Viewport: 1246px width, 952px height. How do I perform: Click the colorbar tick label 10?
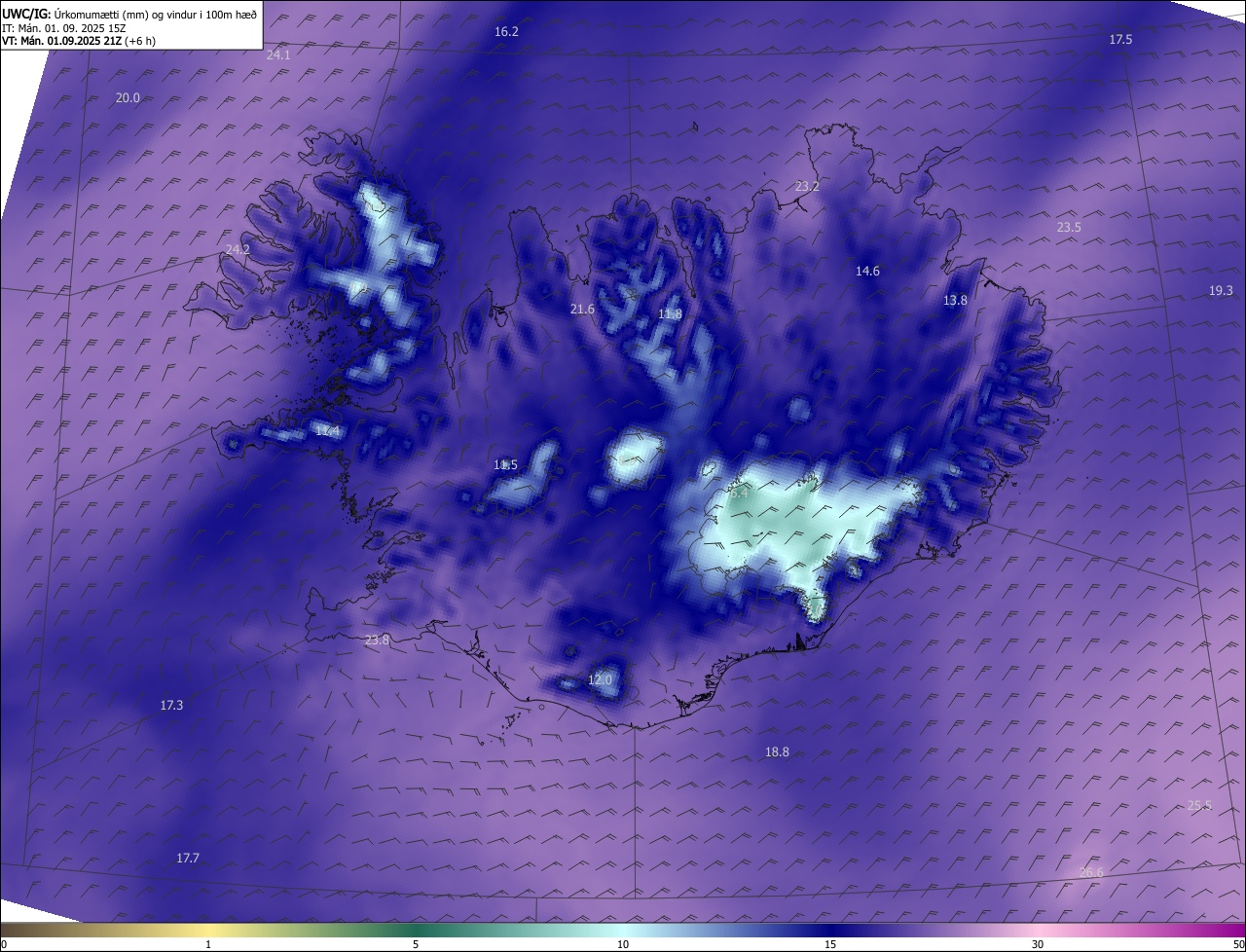point(623,945)
